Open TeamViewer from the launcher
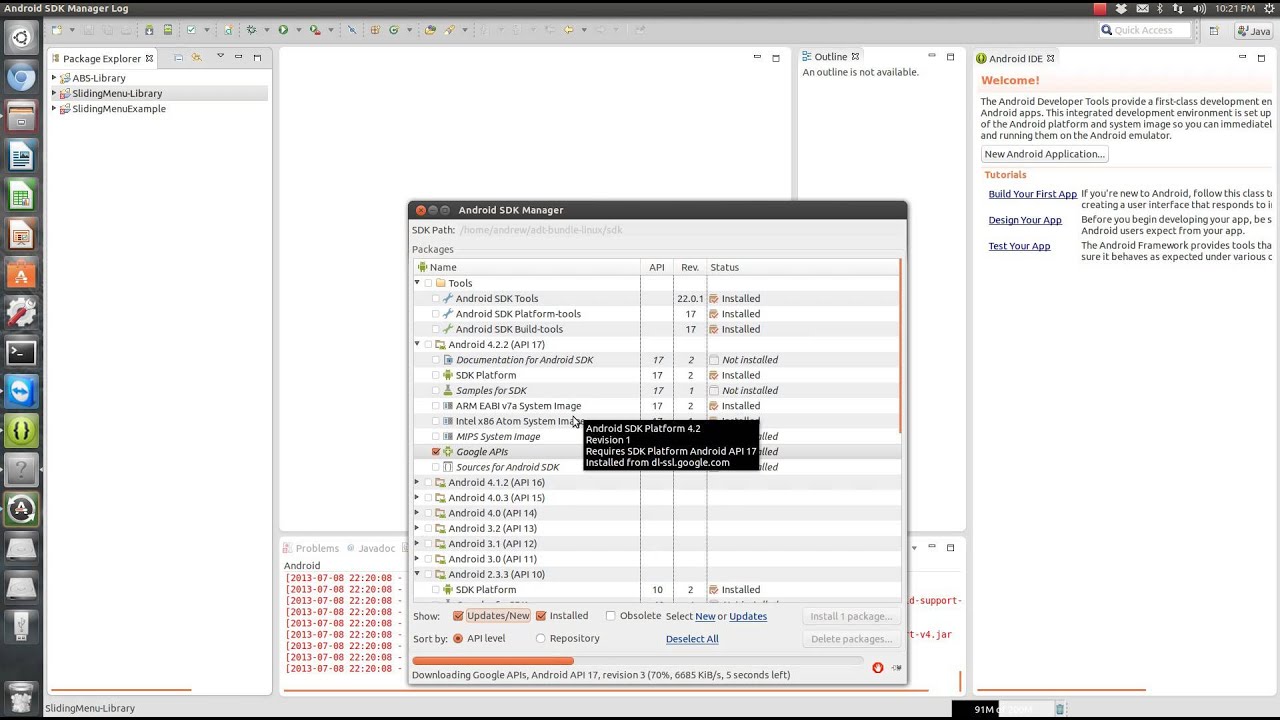Viewport: 1280px width, 720px height. click(21, 392)
